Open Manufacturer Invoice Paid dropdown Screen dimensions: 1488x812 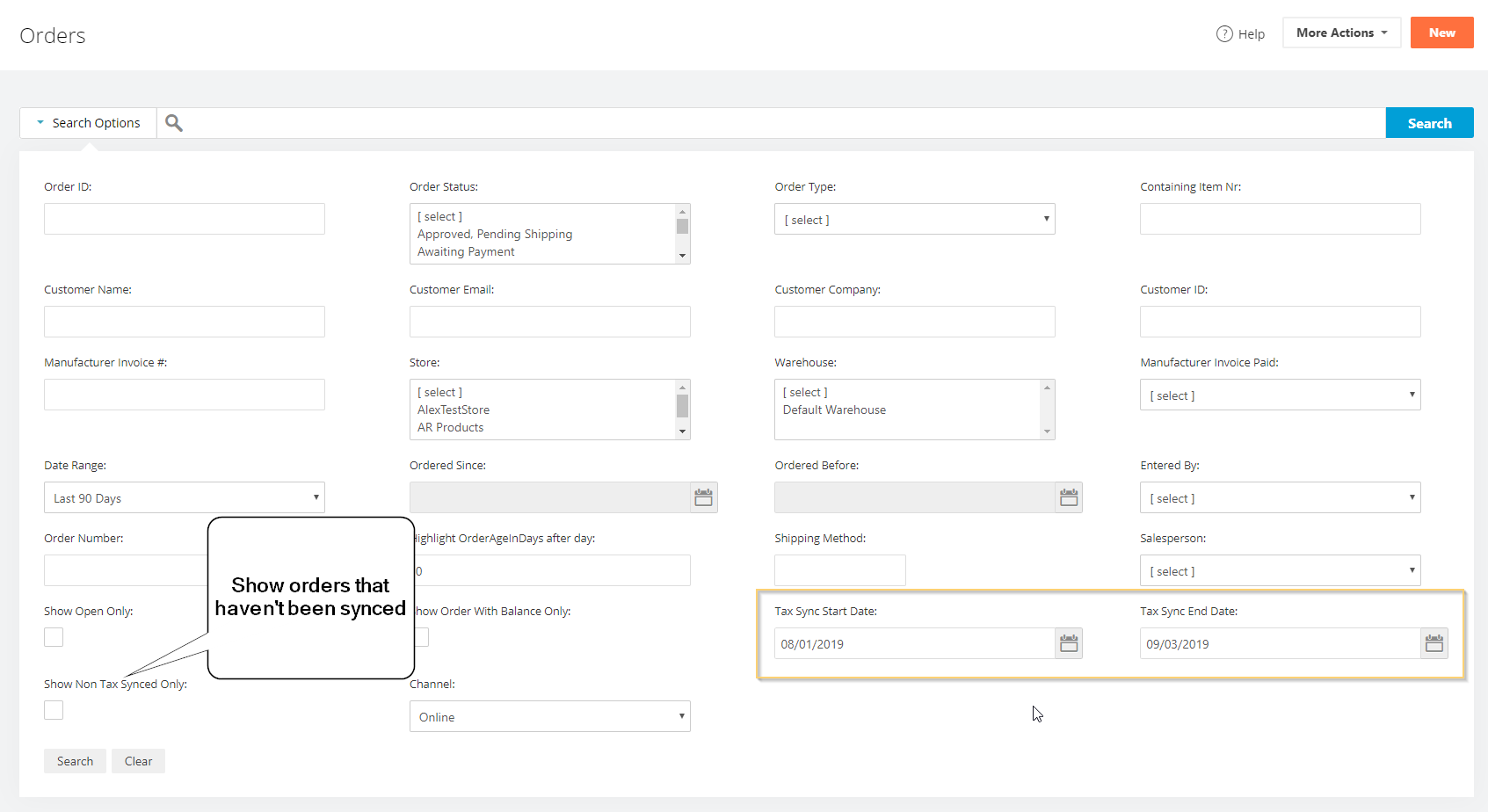[1281, 395]
